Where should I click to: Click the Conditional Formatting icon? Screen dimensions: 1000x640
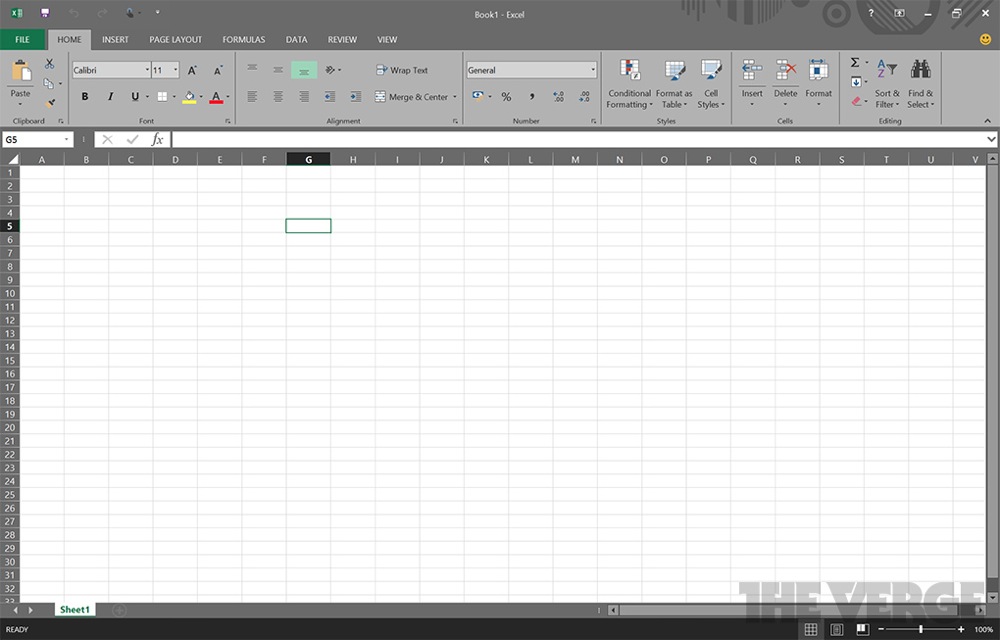coord(629,71)
